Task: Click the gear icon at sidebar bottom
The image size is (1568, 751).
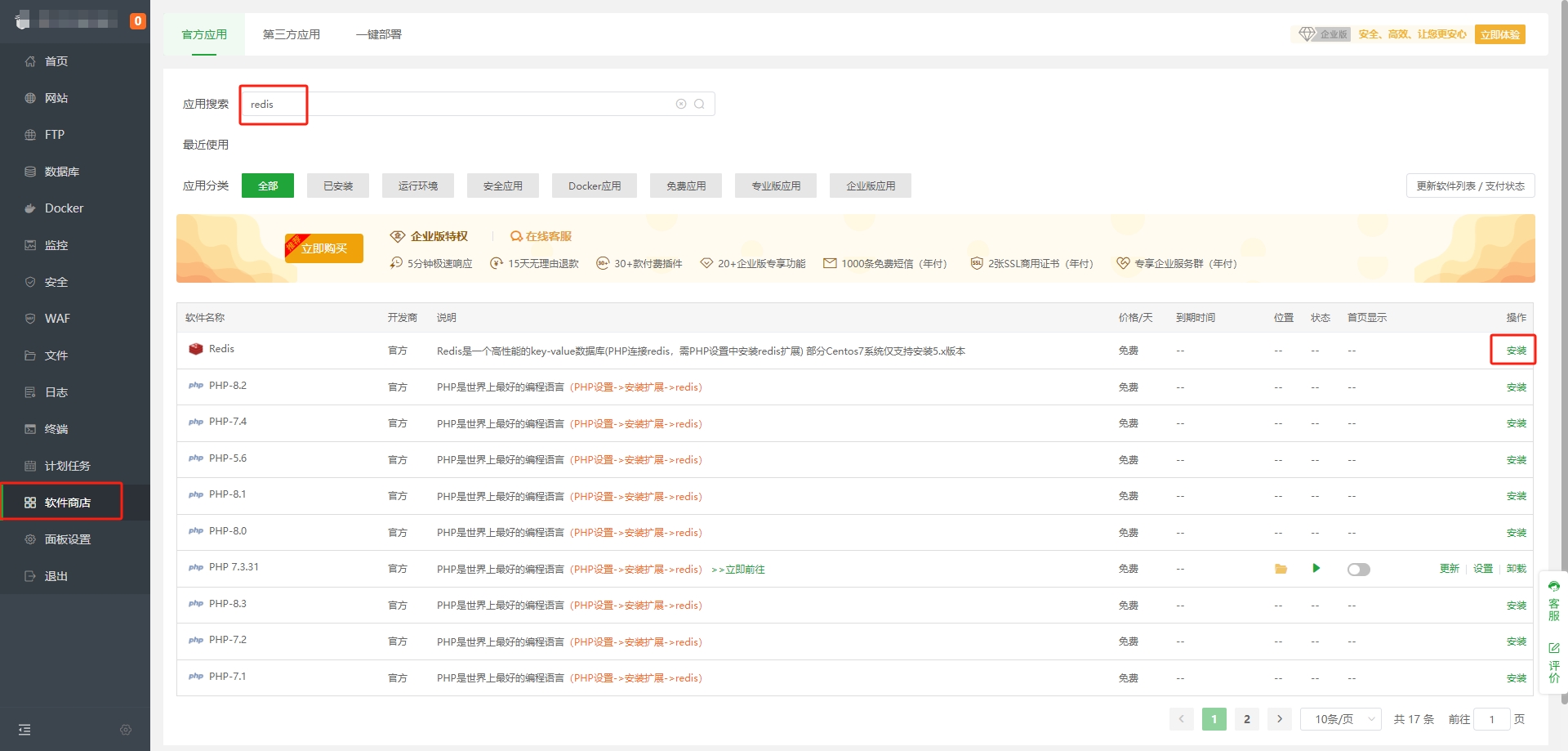Action: [x=125, y=730]
